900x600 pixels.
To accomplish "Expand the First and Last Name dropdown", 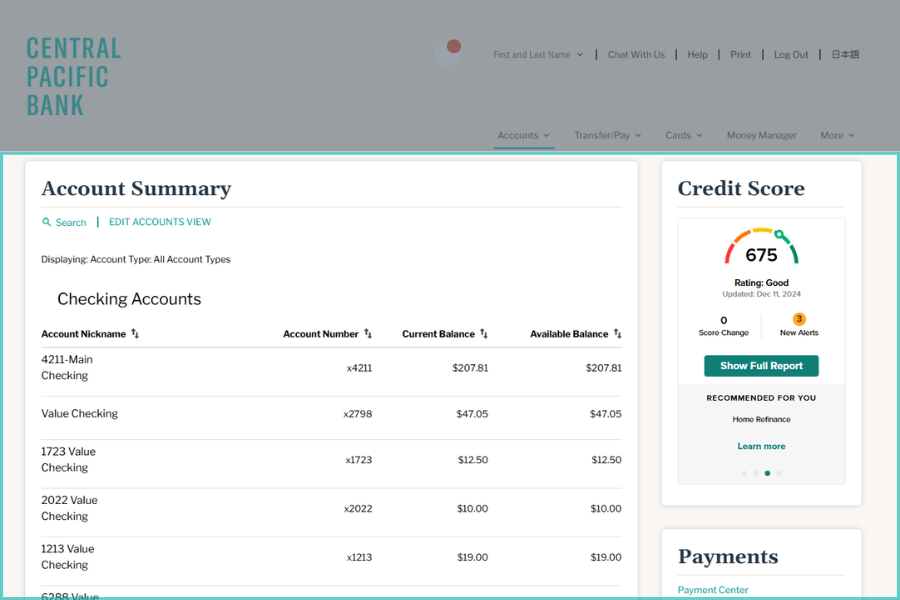I will coord(538,55).
